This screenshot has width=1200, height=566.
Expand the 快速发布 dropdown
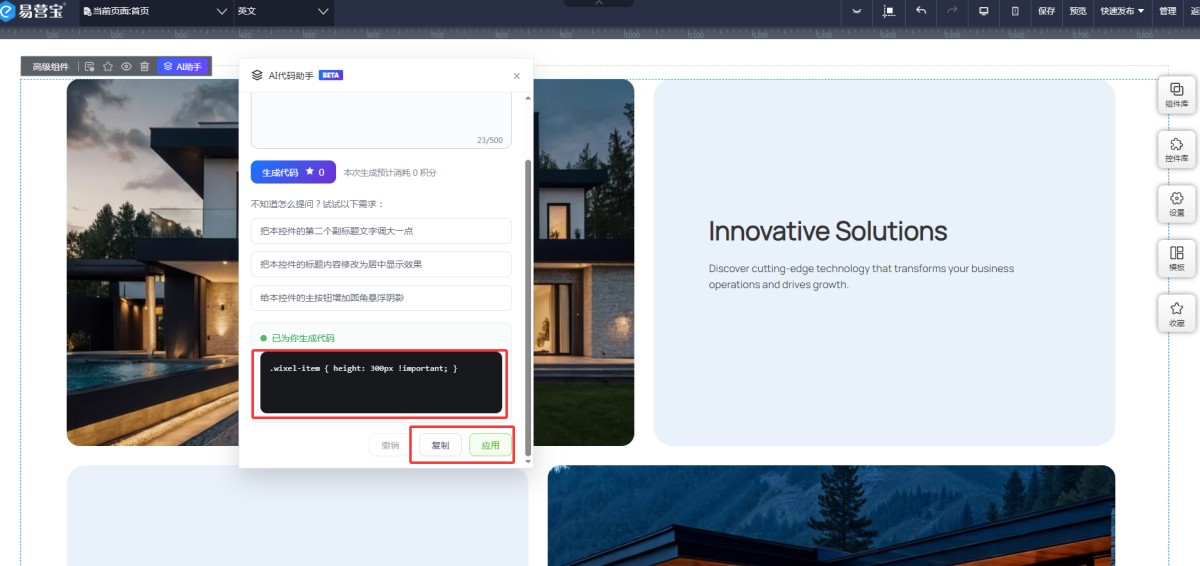click(1122, 11)
